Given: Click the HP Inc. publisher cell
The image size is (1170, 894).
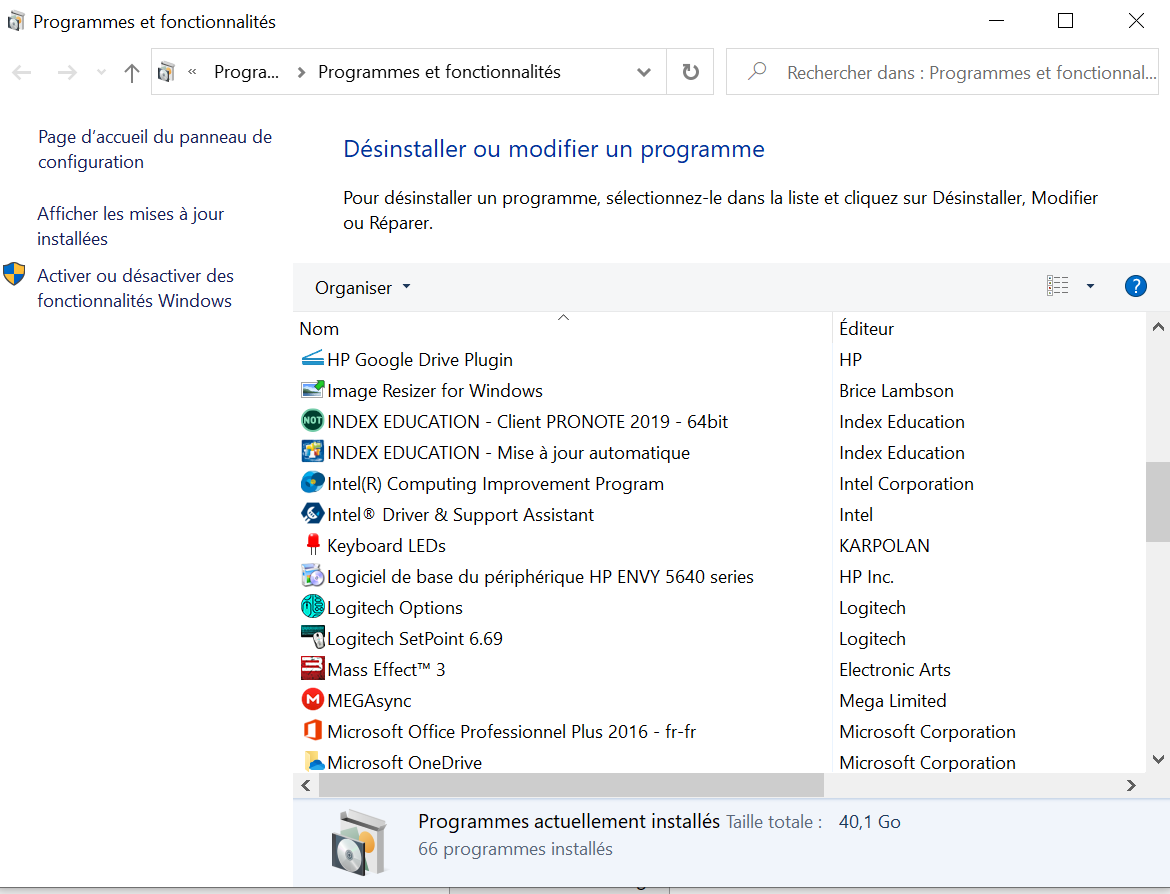Looking at the screenshot, I should click(866, 576).
